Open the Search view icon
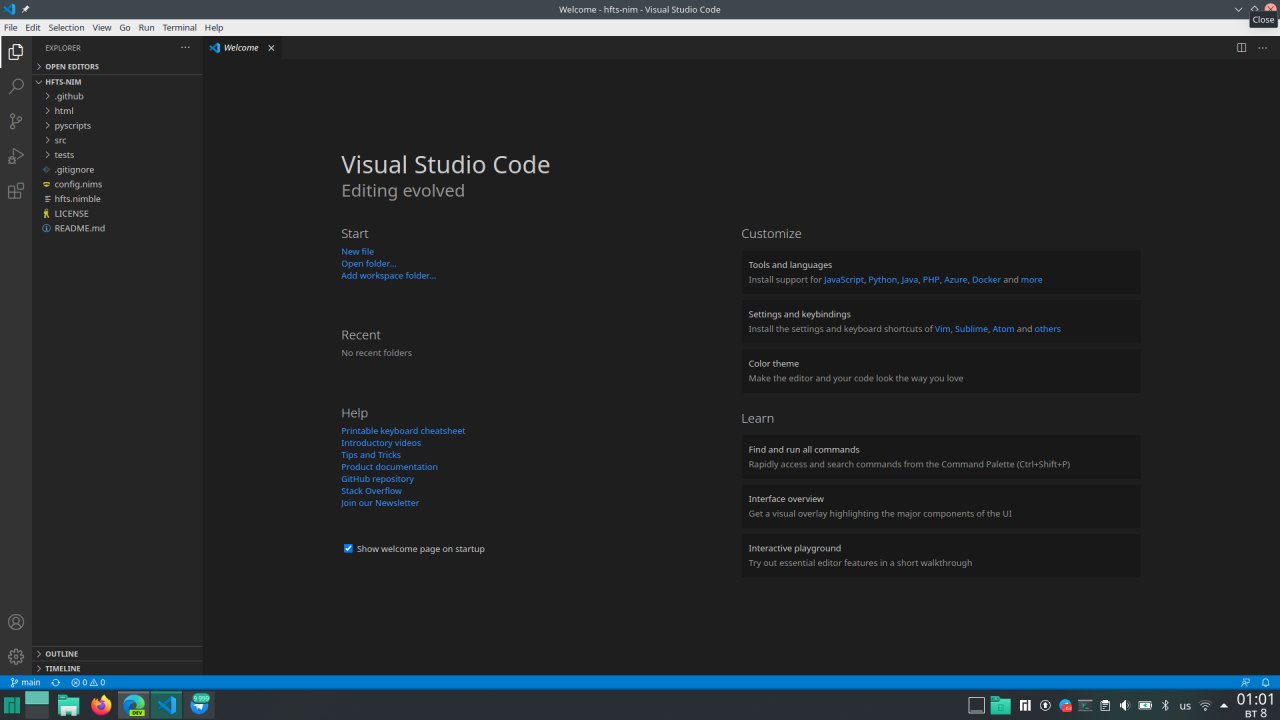The height and width of the screenshot is (720, 1280). [x=16, y=87]
